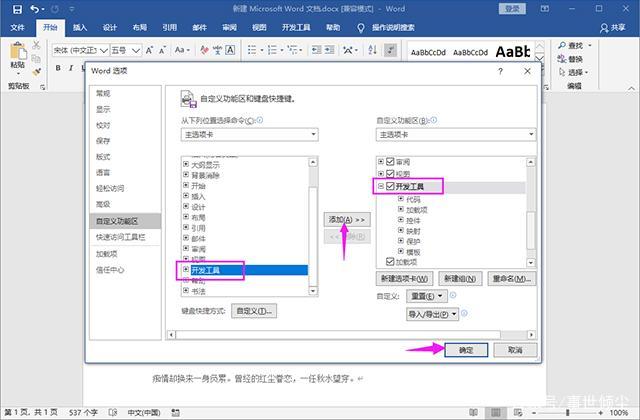Toggle the 审阅 checkbox in right list

click(390, 162)
